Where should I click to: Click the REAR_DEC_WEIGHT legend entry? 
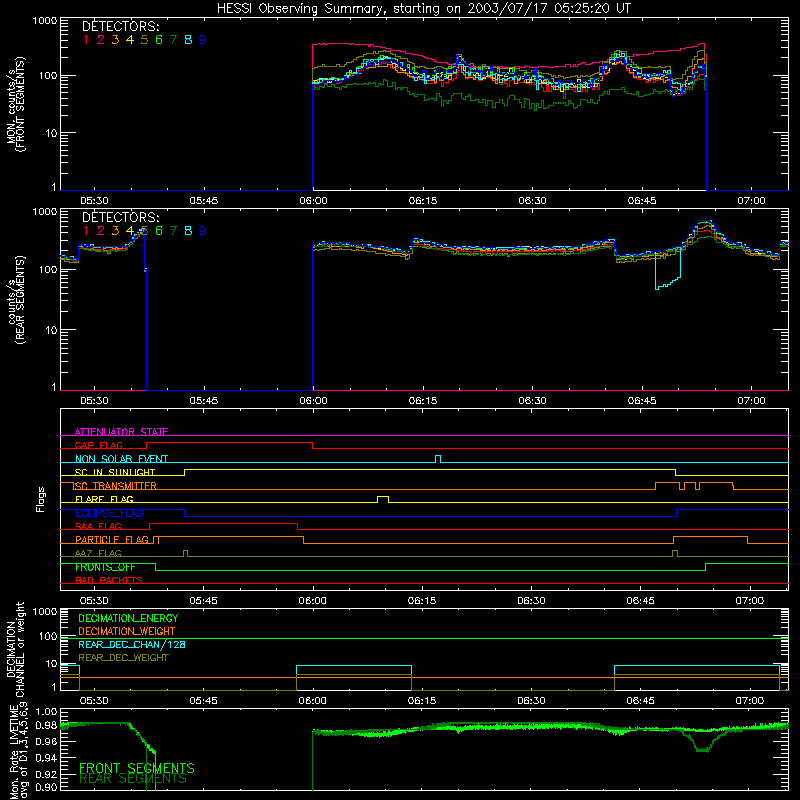point(123,658)
